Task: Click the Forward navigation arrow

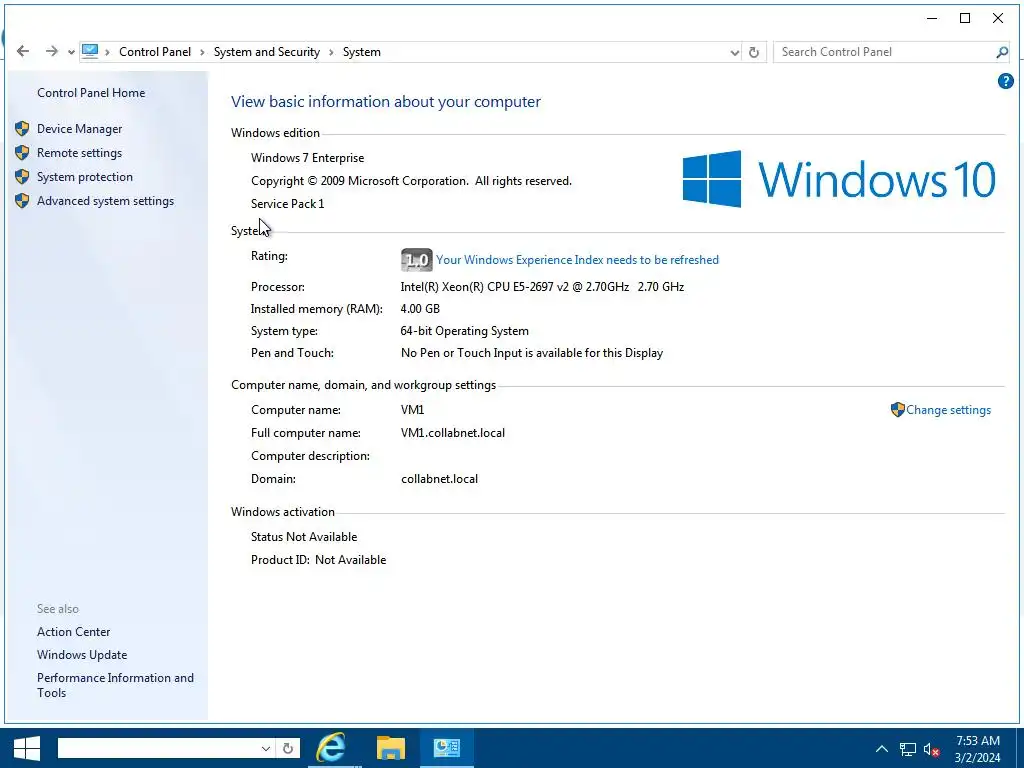Action: 51,52
